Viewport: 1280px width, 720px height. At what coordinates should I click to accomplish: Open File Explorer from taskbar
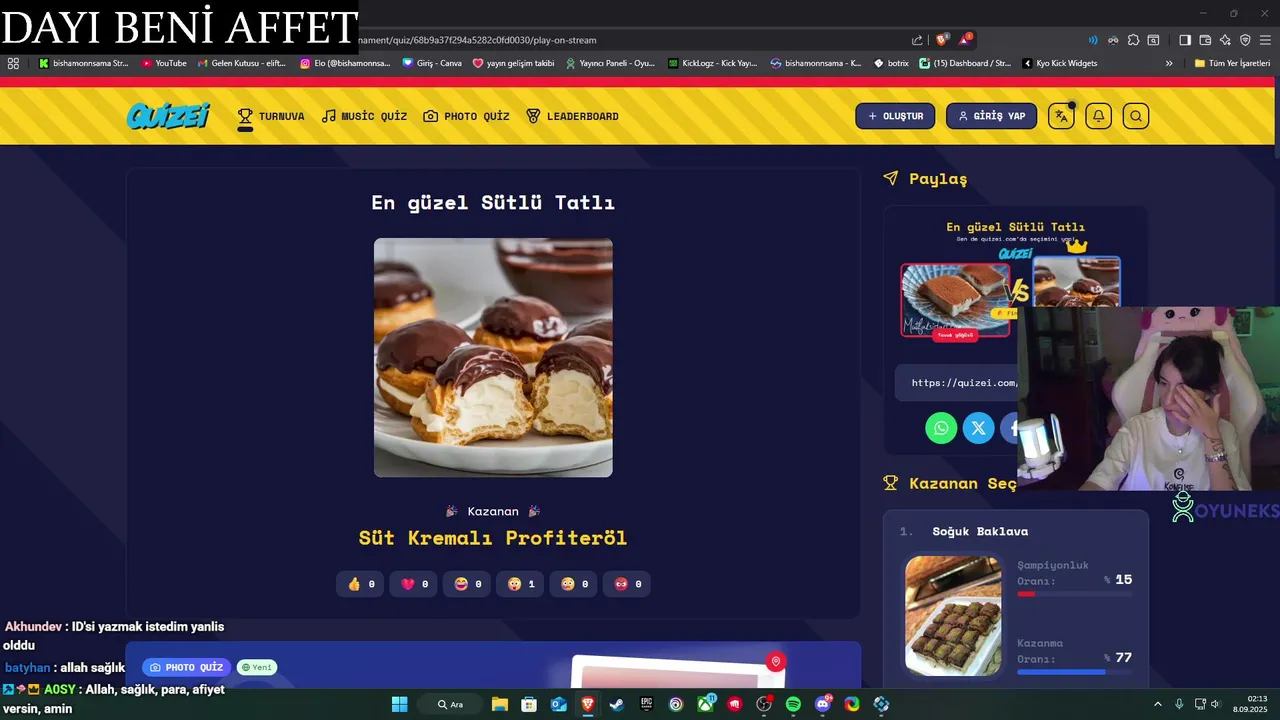click(500, 704)
